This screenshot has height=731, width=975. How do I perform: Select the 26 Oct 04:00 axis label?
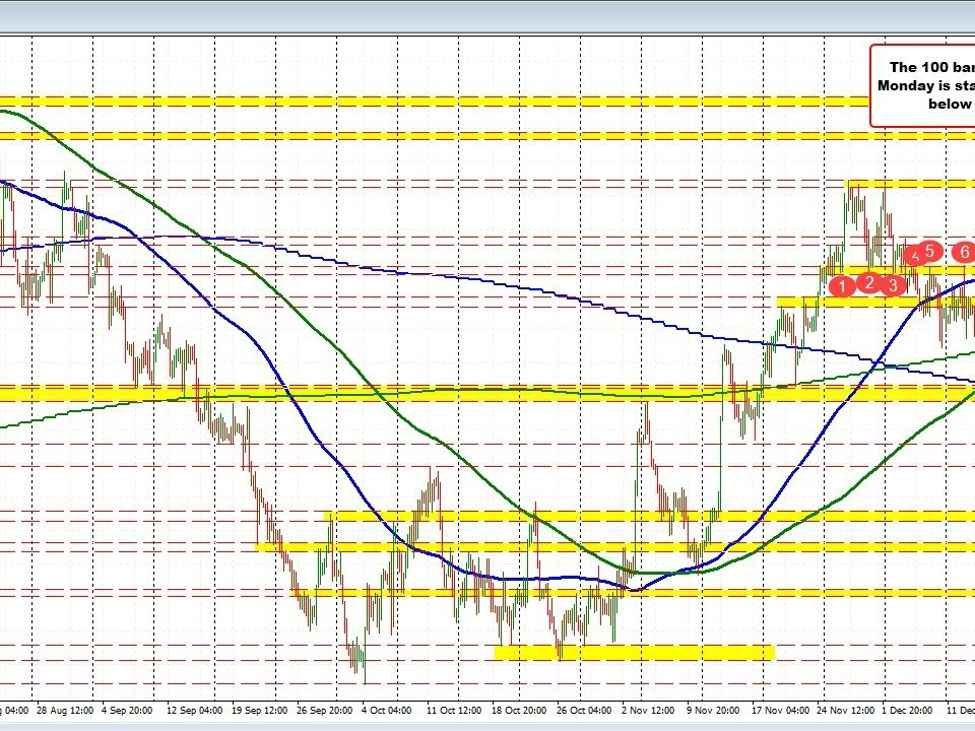point(585,710)
